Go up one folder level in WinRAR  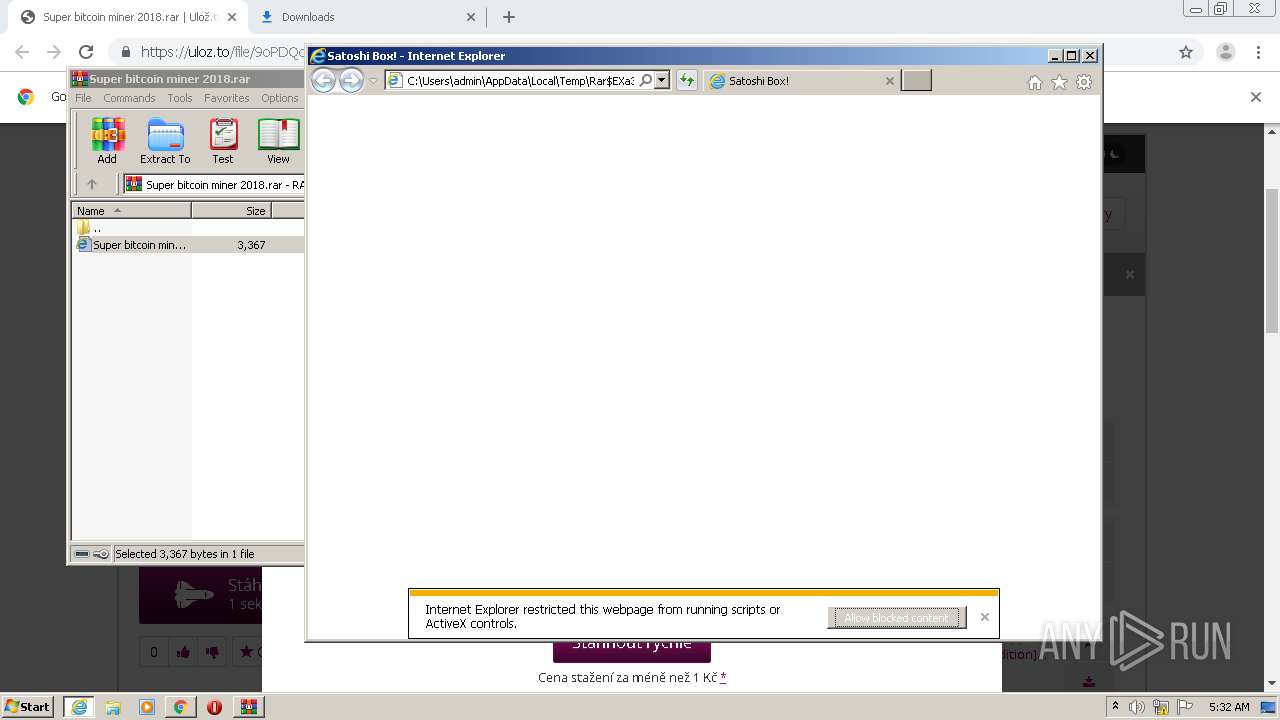(x=92, y=184)
